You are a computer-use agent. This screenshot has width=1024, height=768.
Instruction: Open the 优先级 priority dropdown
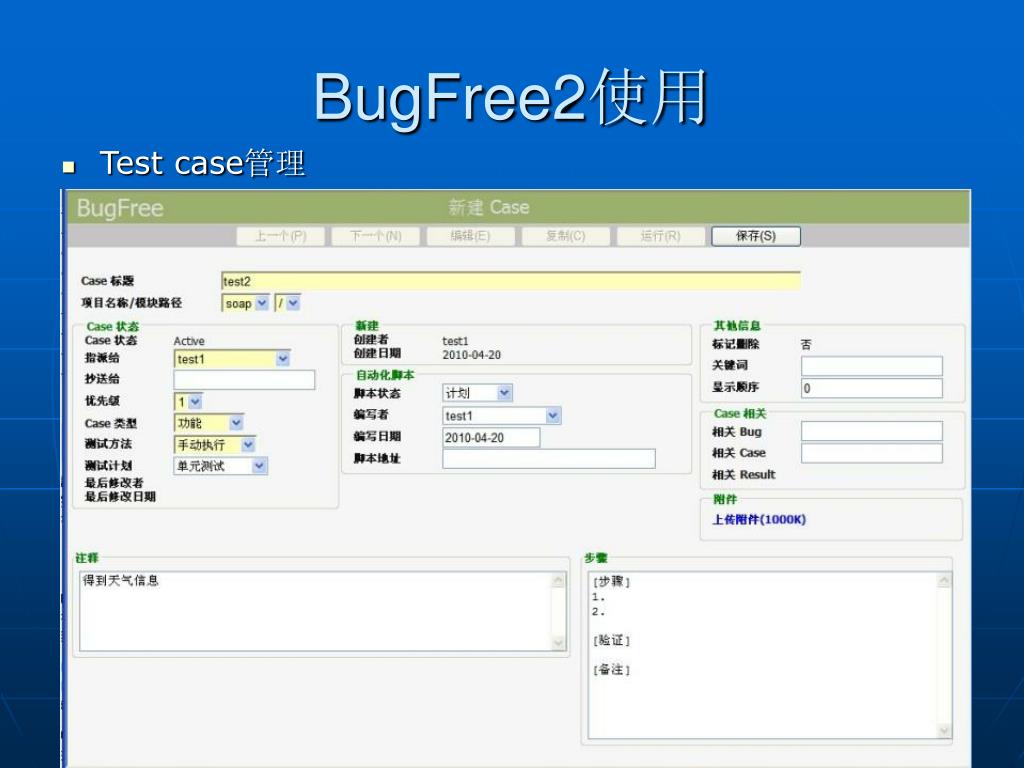click(188, 401)
